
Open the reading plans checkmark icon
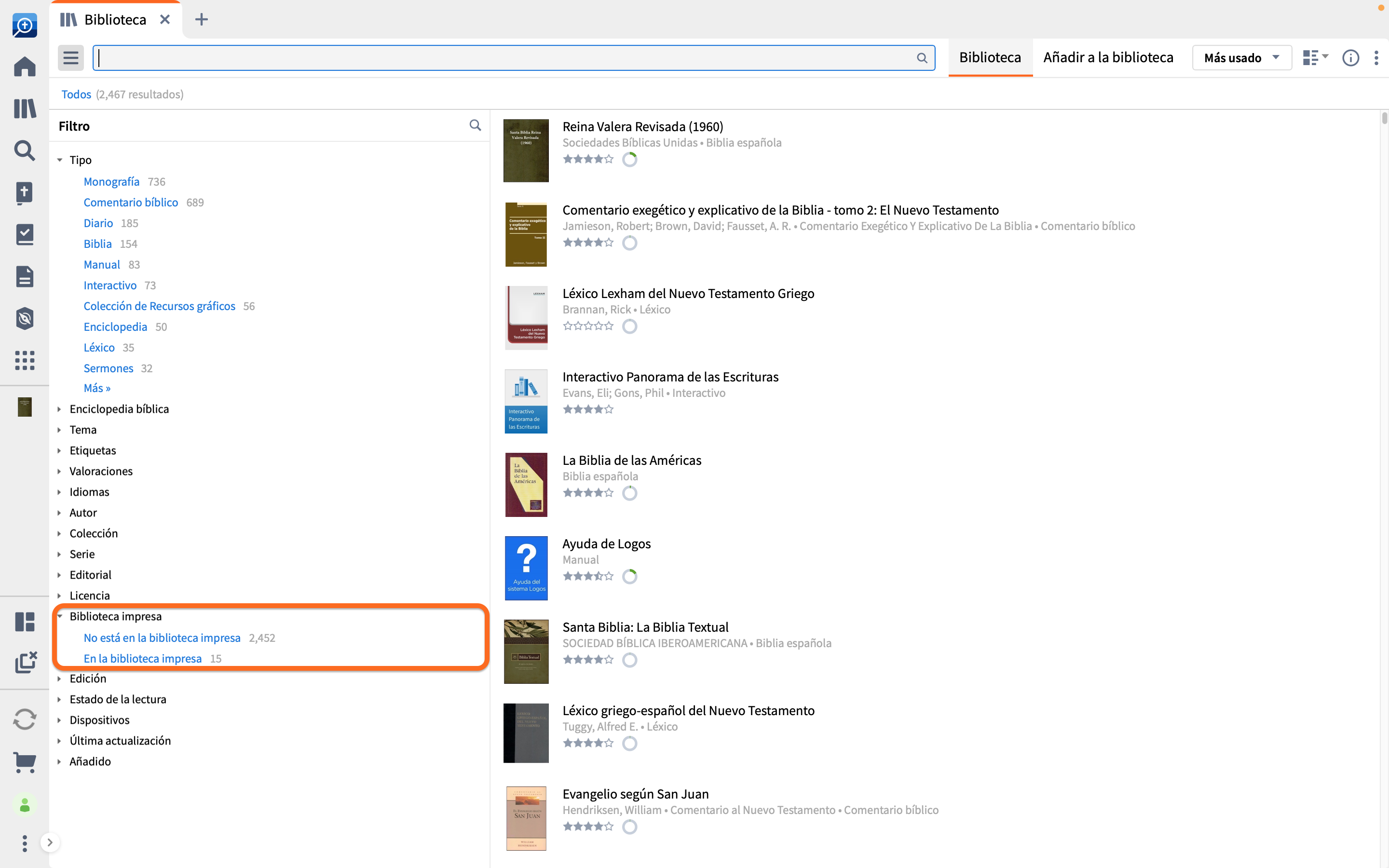(x=25, y=234)
